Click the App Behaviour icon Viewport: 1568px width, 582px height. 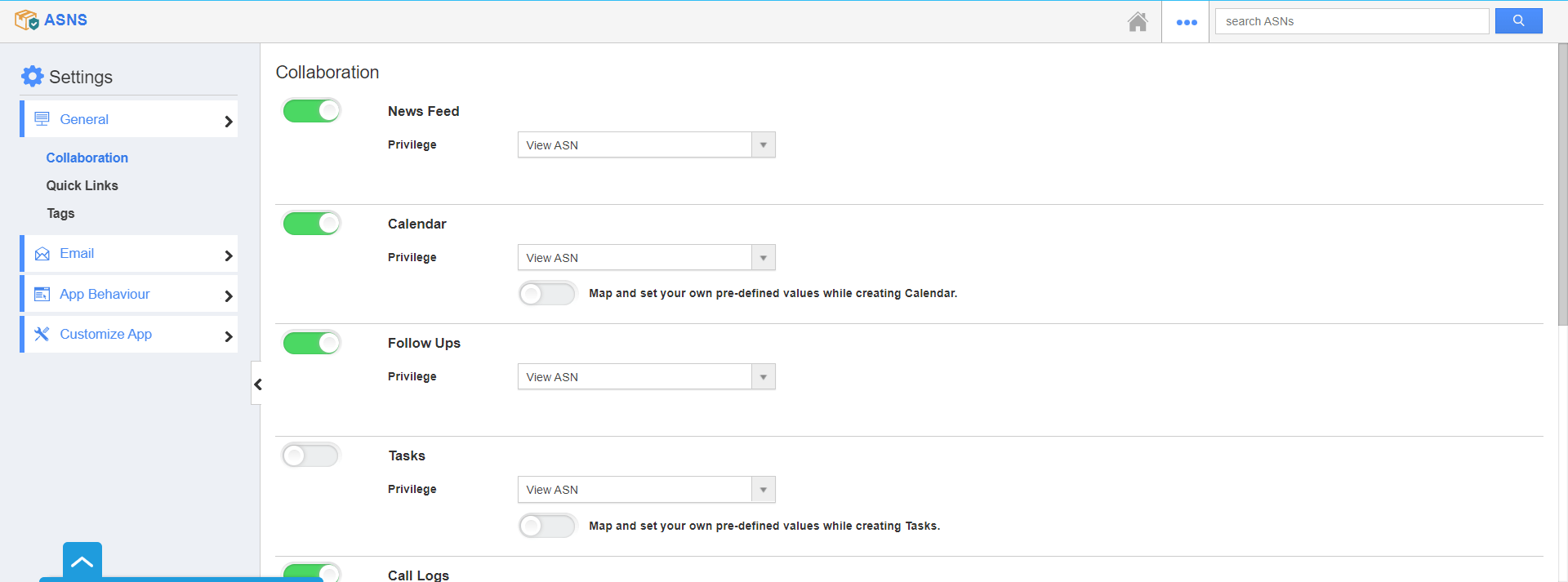[42, 294]
